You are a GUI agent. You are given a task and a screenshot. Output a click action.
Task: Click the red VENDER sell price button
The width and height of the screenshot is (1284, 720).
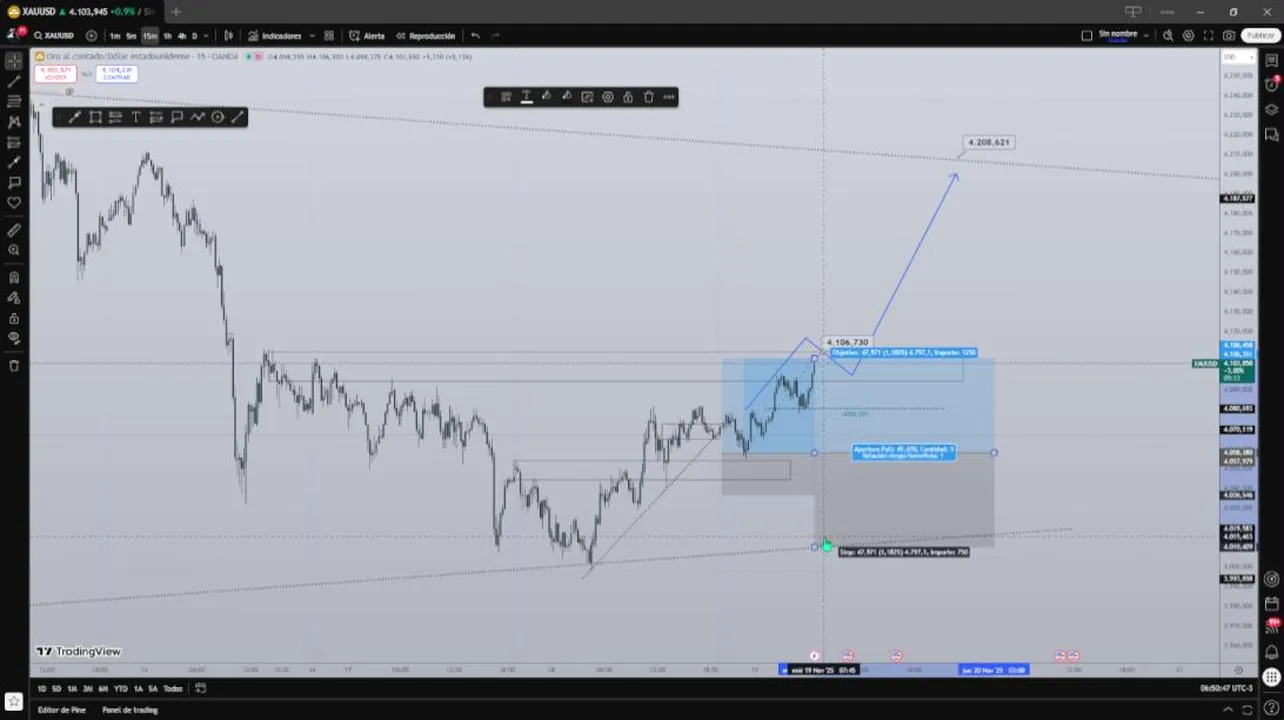pos(56,73)
